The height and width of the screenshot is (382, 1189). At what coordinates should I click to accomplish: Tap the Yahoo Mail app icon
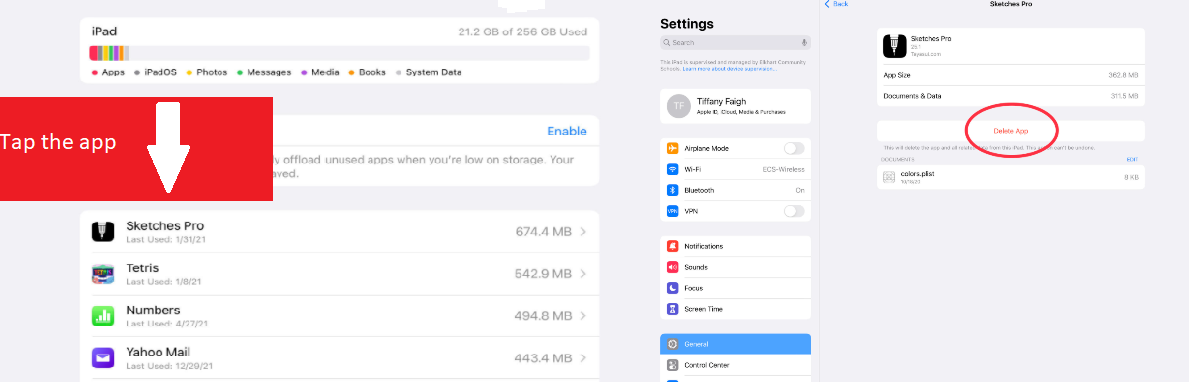click(x=103, y=357)
